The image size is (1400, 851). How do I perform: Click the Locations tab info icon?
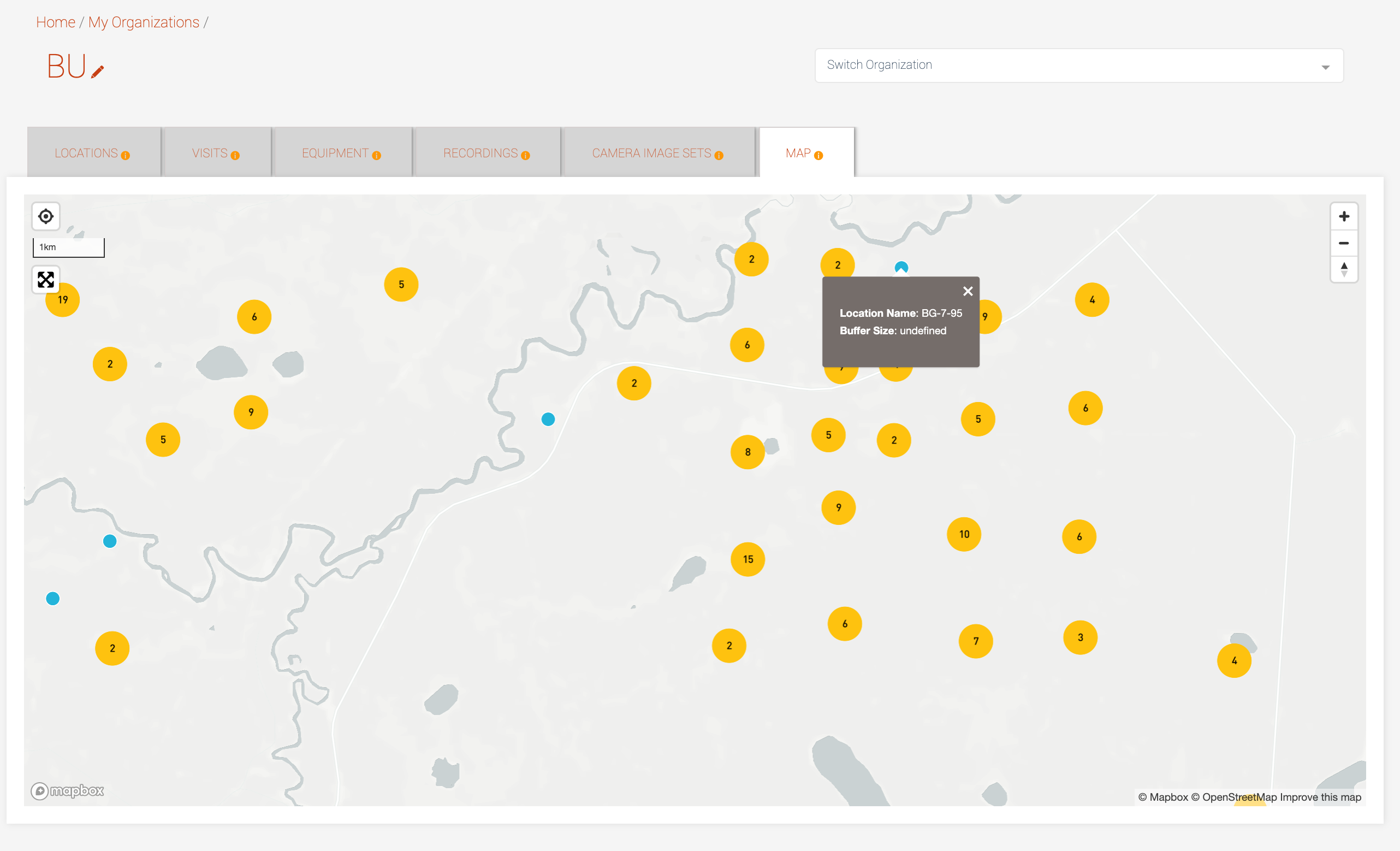[x=126, y=156]
